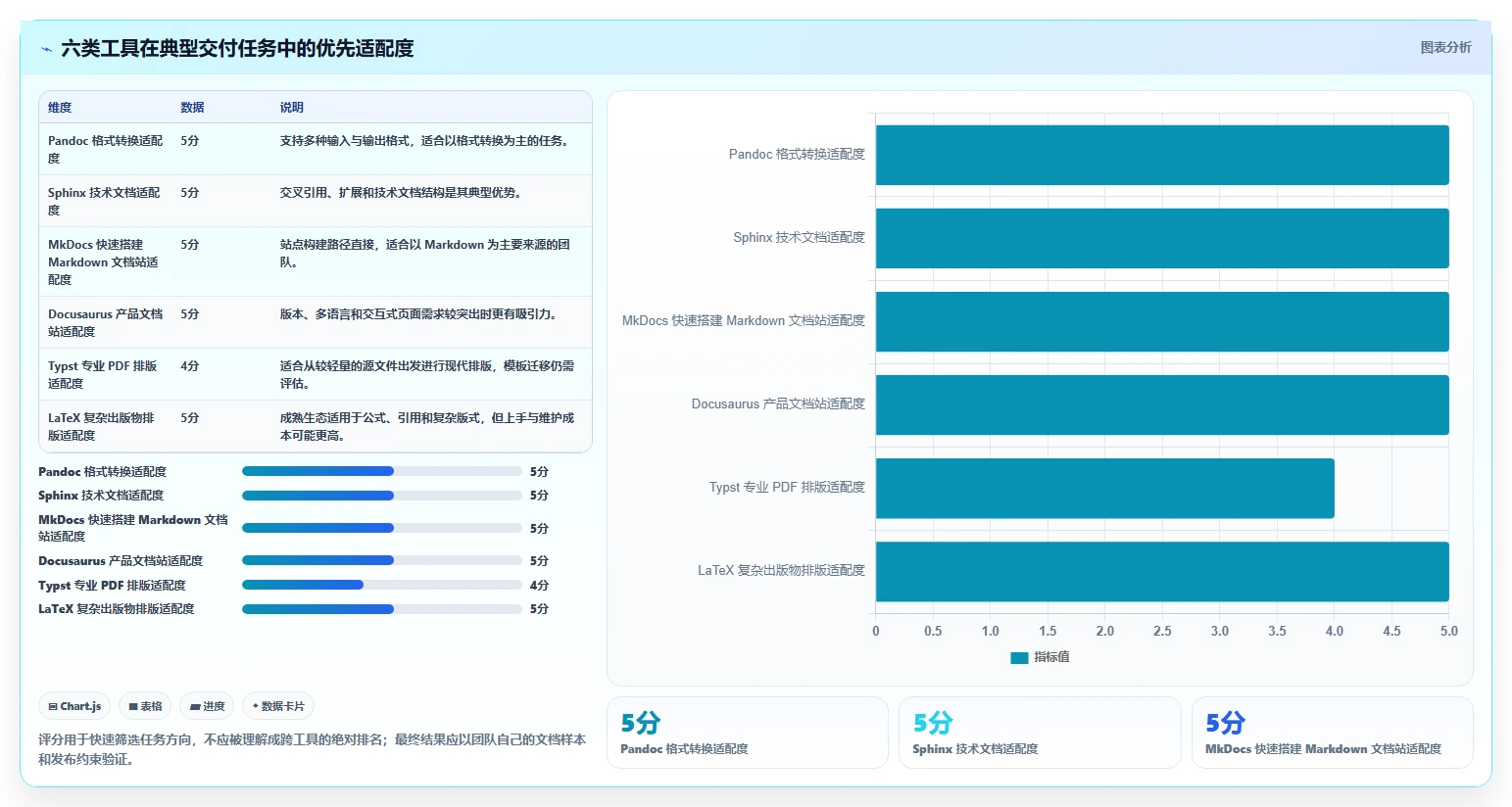Click table cell 'Typst 专业 PDF 排版适配度'
This screenshot has width=1512, height=807.
pyautogui.click(x=103, y=374)
